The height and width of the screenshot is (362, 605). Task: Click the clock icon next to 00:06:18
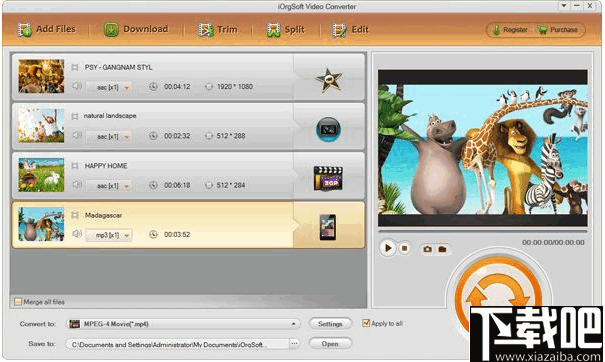tap(153, 185)
